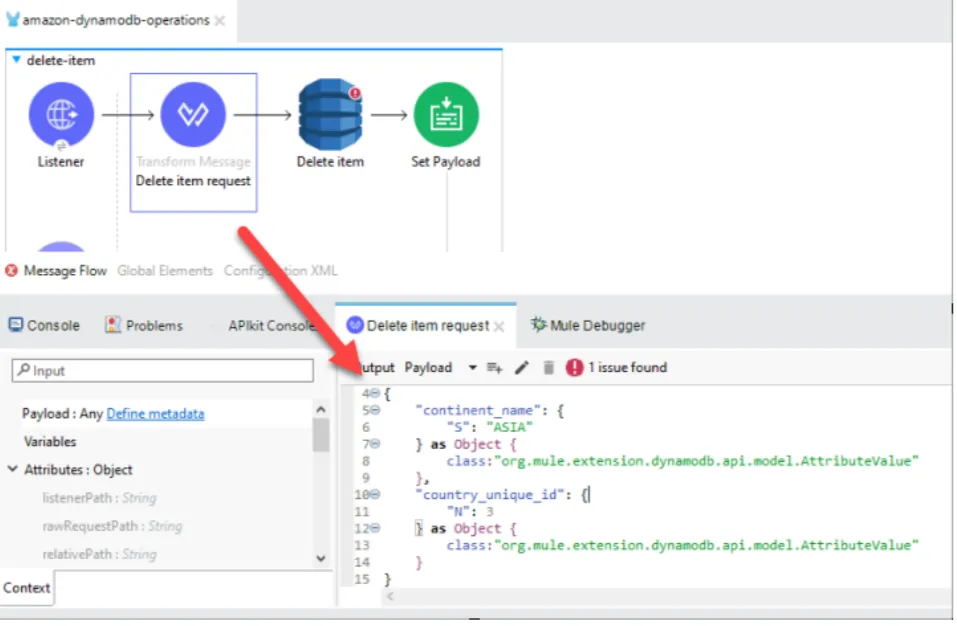Open the Problems tab

144,325
